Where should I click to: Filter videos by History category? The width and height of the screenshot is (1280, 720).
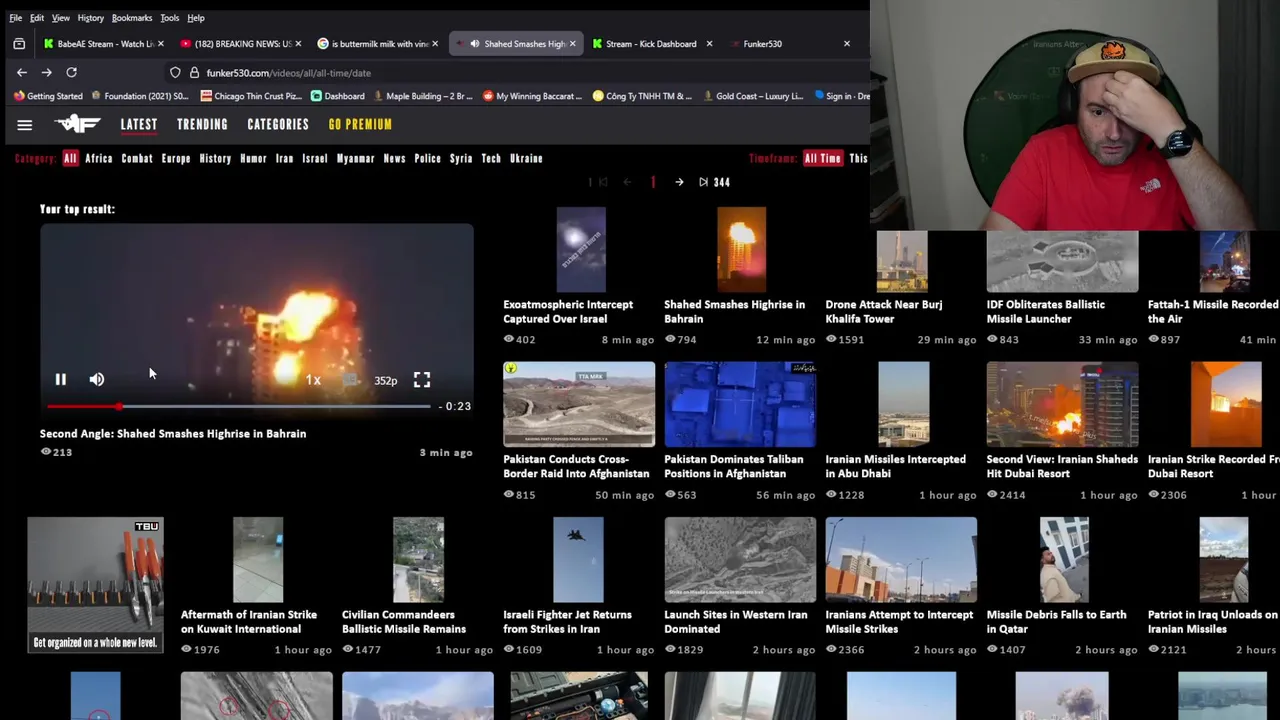pos(215,158)
